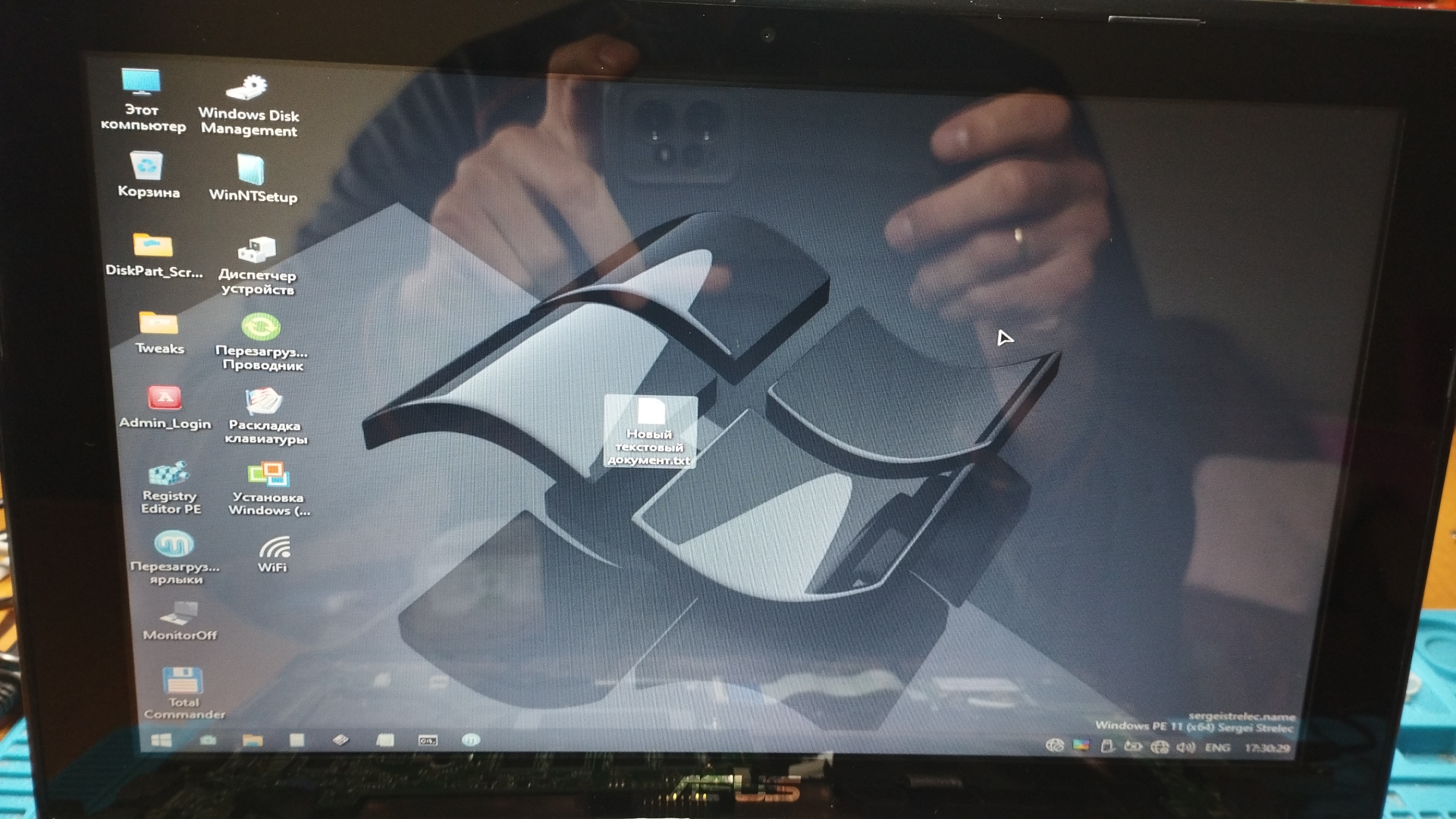Click the Раскладка клавиатуры icon

264,402
